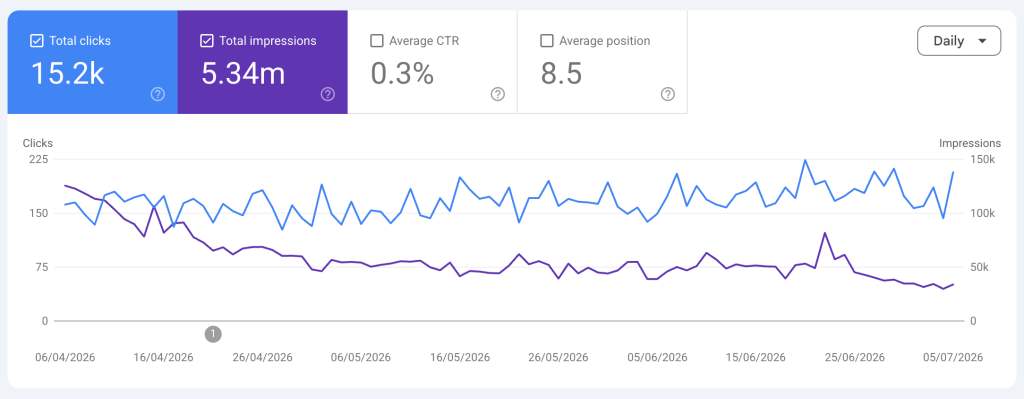The image size is (1024, 399).
Task: Click the 15/06/2026 date label
Action: point(756,357)
